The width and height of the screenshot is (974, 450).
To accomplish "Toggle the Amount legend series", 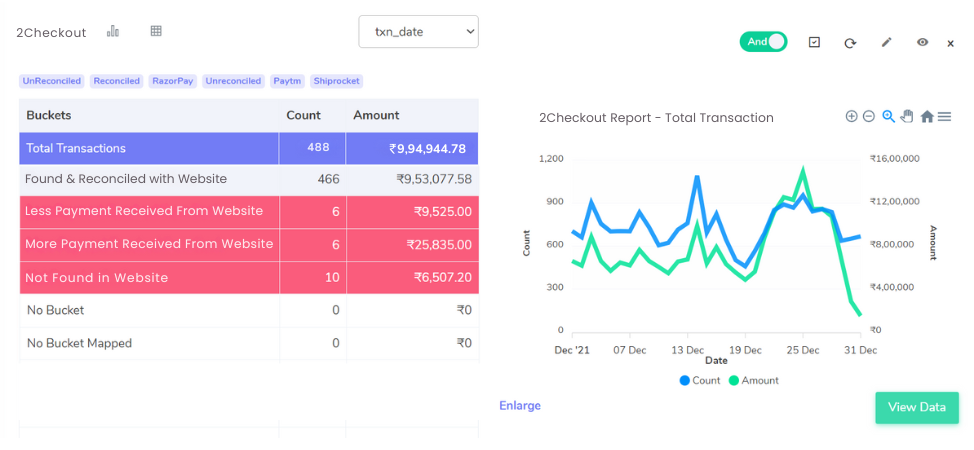I will coord(753,380).
